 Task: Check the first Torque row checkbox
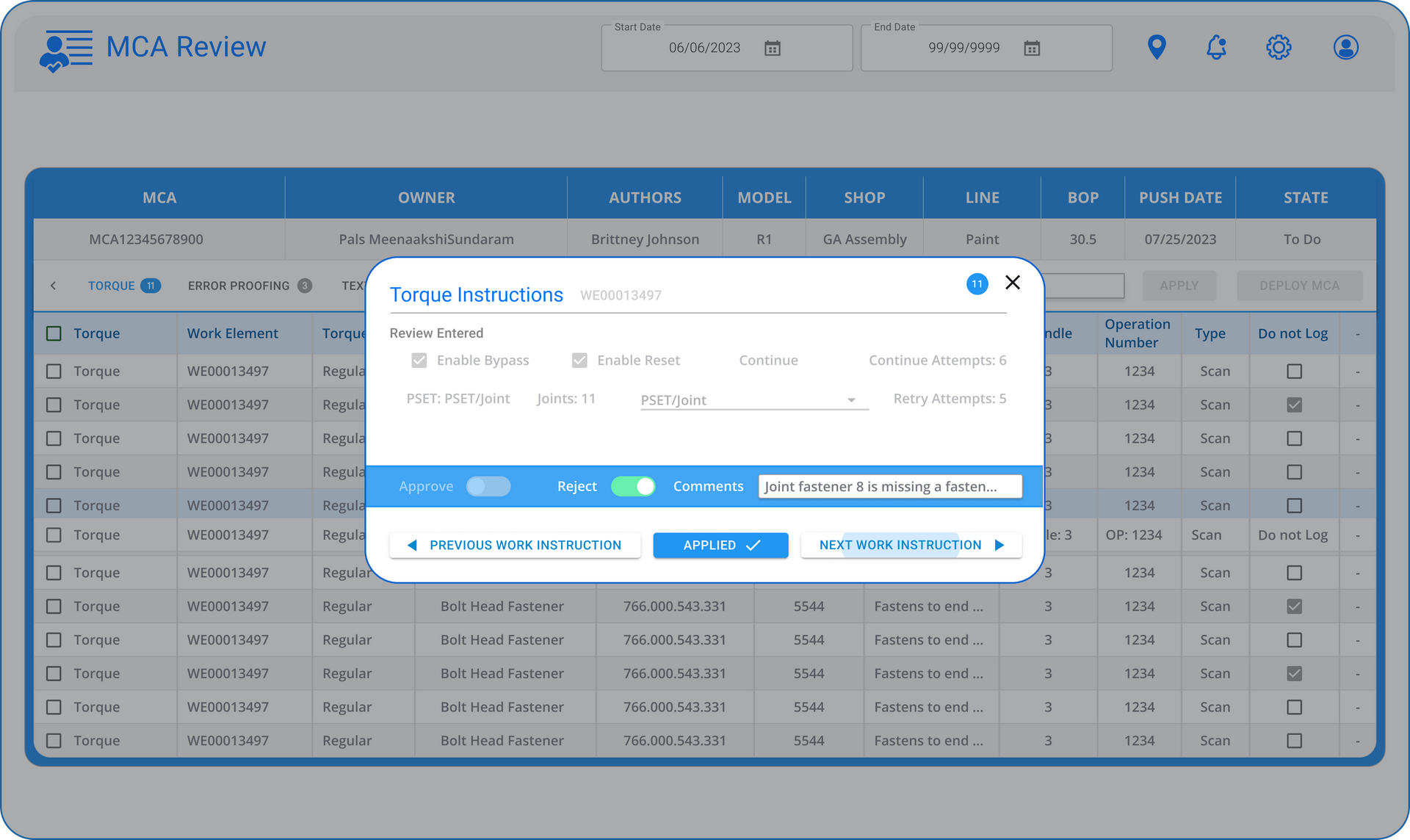(x=54, y=372)
